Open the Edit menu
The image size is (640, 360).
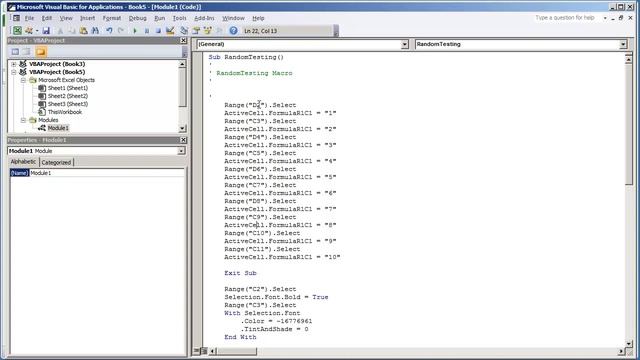(47, 18)
